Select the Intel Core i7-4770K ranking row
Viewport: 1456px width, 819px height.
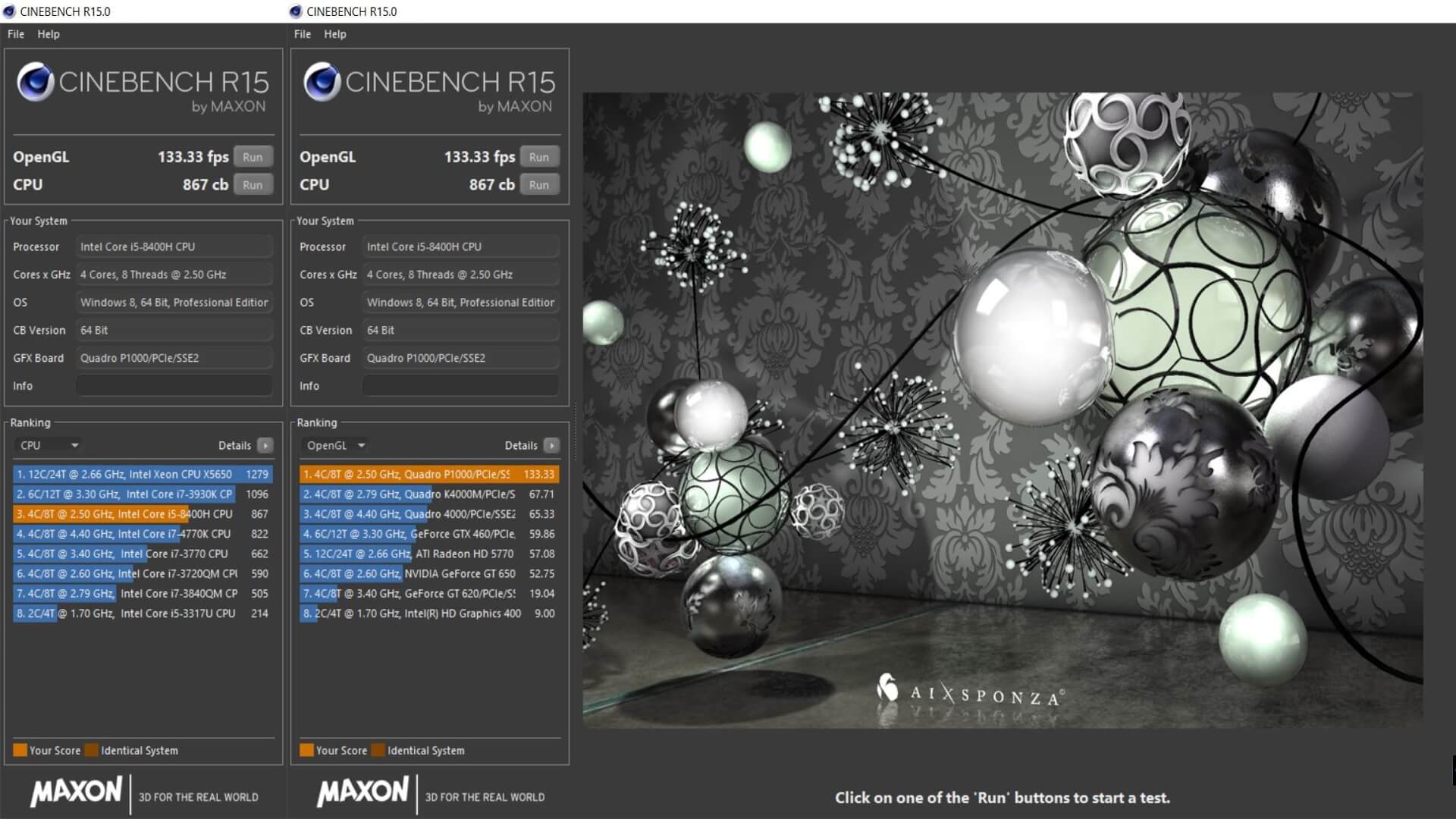point(143,534)
